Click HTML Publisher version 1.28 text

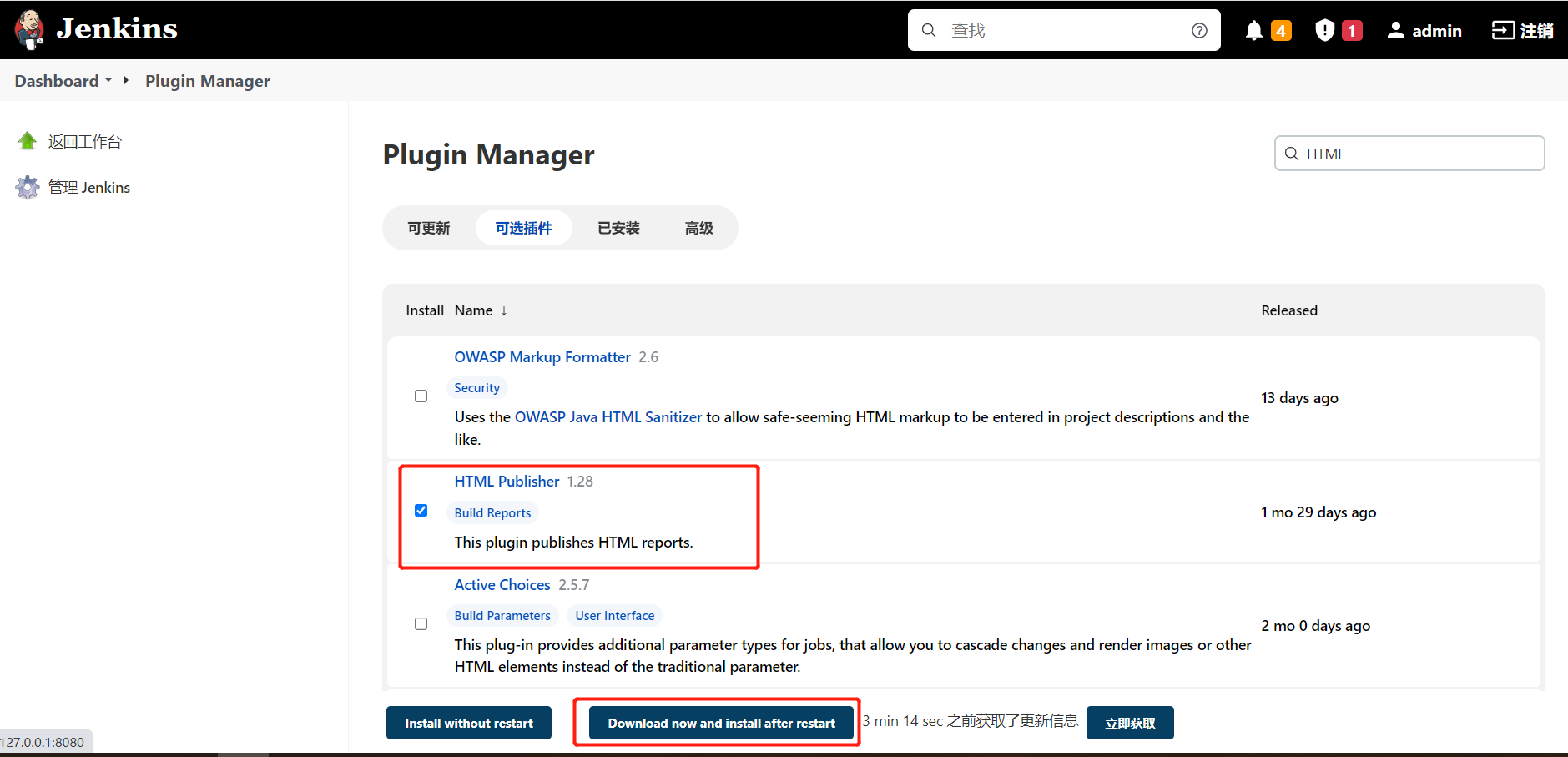(x=580, y=482)
